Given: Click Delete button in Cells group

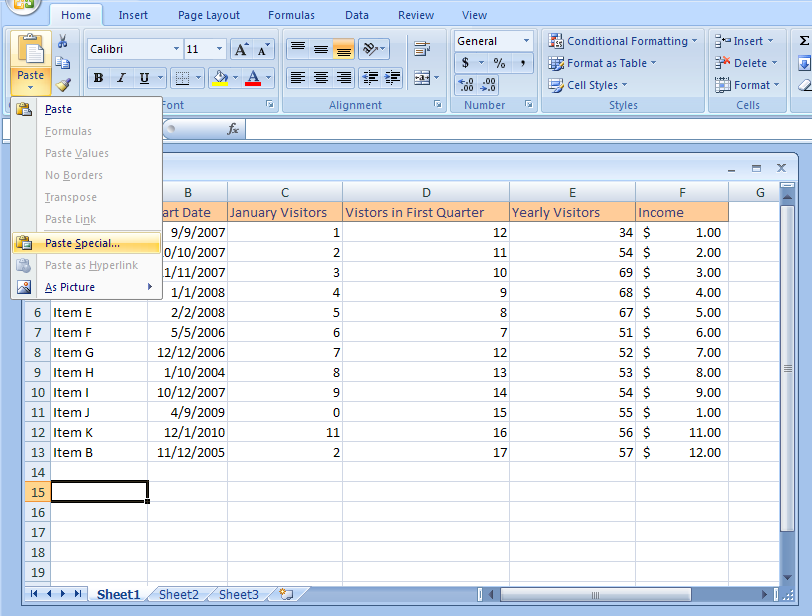Looking at the screenshot, I should pos(746,63).
